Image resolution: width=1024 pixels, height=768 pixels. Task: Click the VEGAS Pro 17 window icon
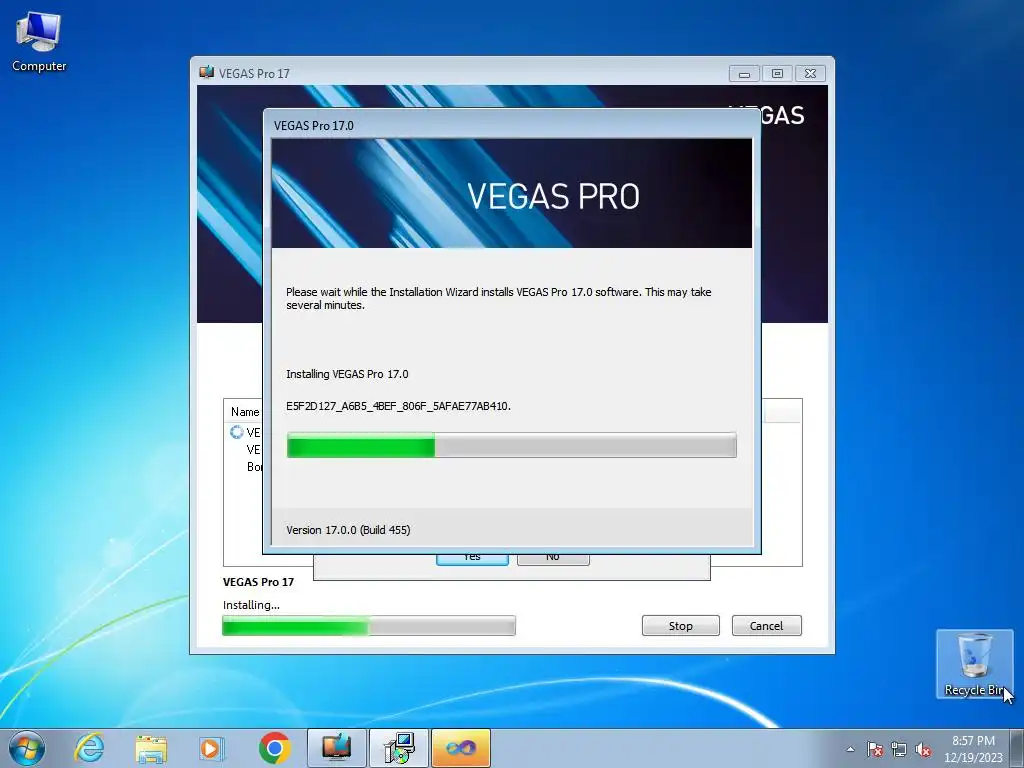coord(207,72)
